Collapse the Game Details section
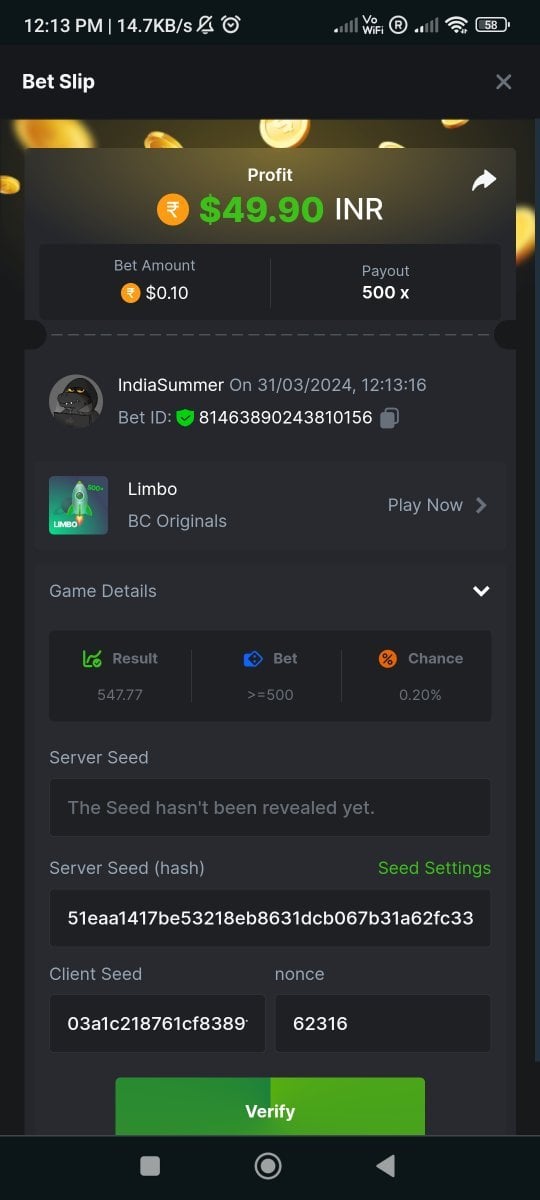The height and width of the screenshot is (1200, 540). click(481, 591)
